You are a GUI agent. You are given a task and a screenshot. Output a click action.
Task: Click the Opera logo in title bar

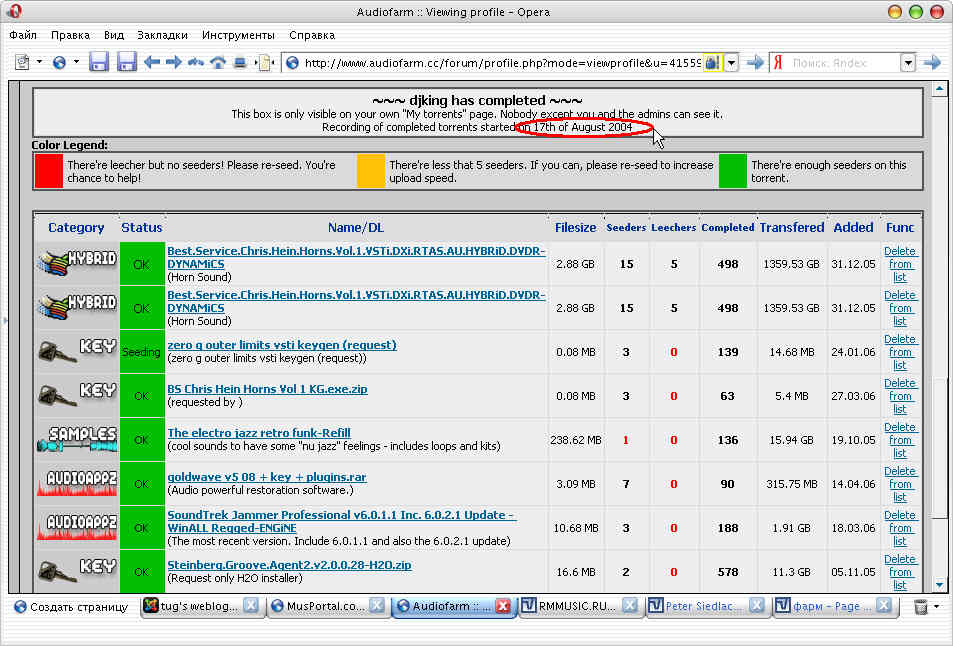click(x=15, y=11)
